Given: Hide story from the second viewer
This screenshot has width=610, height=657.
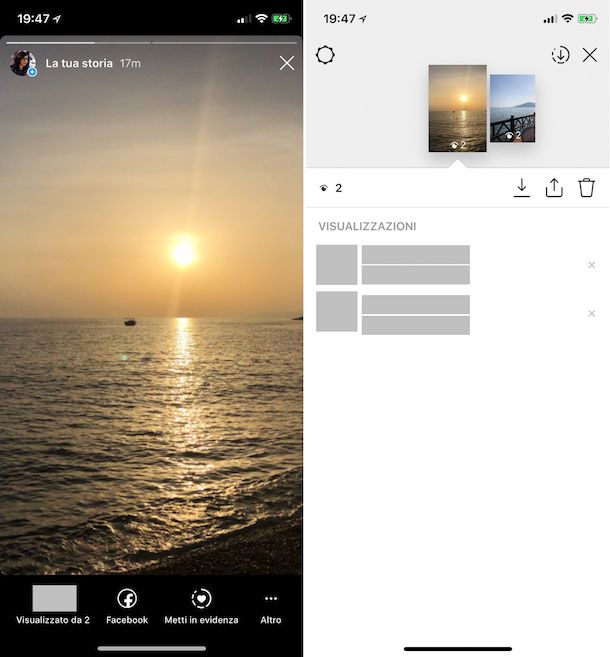Looking at the screenshot, I should click(x=592, y=313).
